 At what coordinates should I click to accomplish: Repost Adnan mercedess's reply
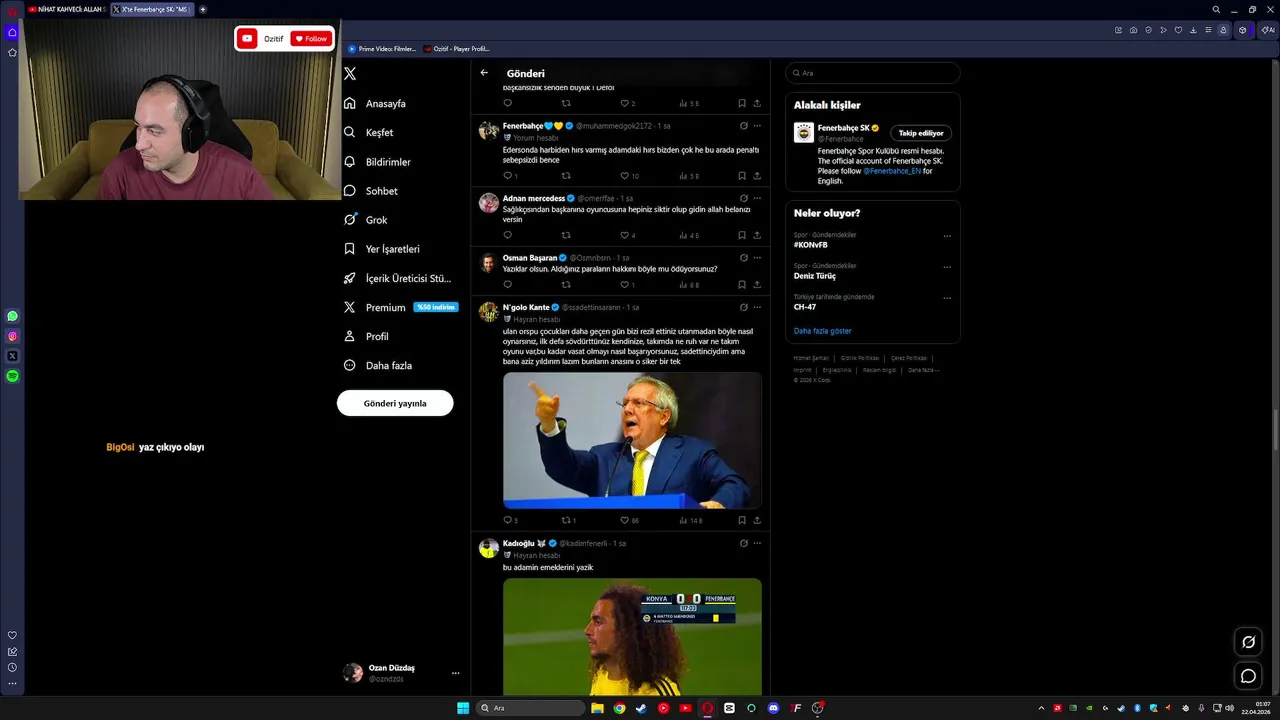(566, 235)
